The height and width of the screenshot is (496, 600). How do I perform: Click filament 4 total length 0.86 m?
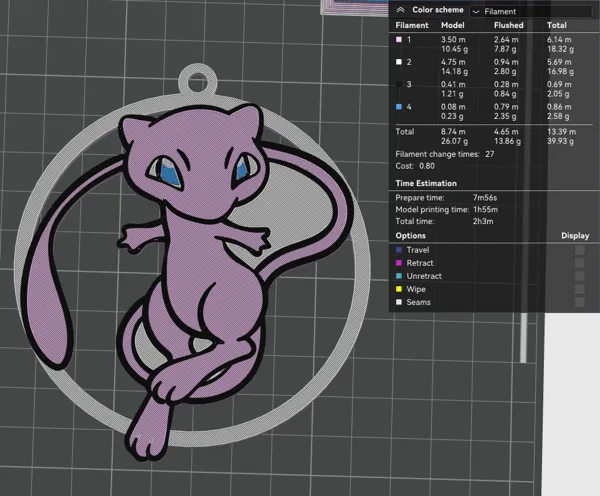click(x=559, y=107)
